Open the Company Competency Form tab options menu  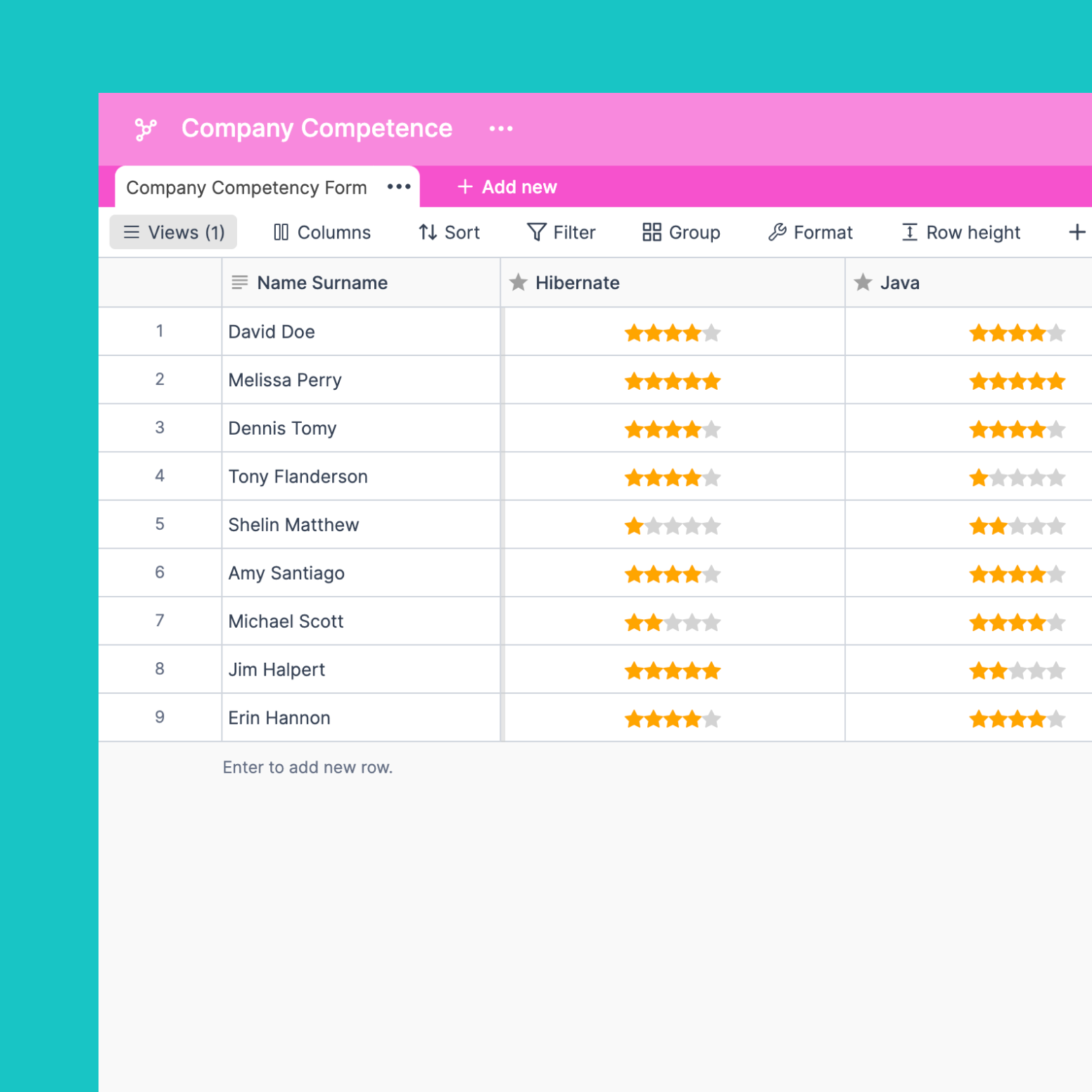coord(398,187)
